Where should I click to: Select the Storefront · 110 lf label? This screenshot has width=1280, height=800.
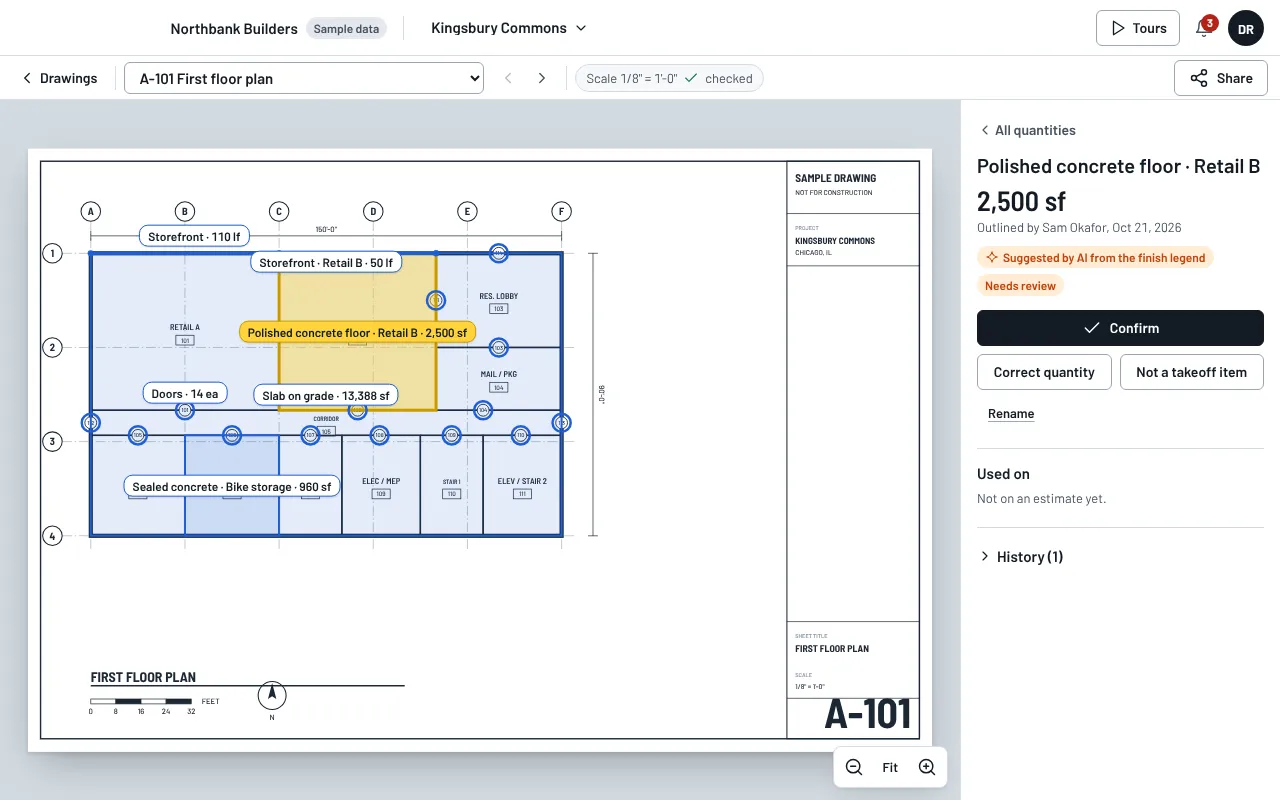194,237
